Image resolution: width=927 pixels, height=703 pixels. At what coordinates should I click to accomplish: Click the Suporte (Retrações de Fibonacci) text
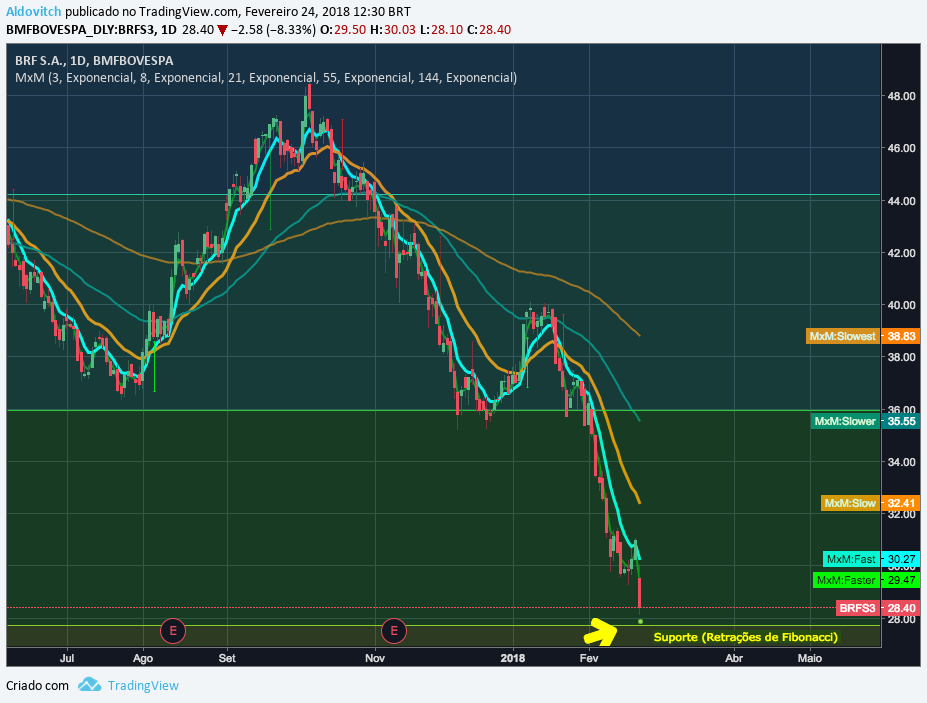point(746,637)
